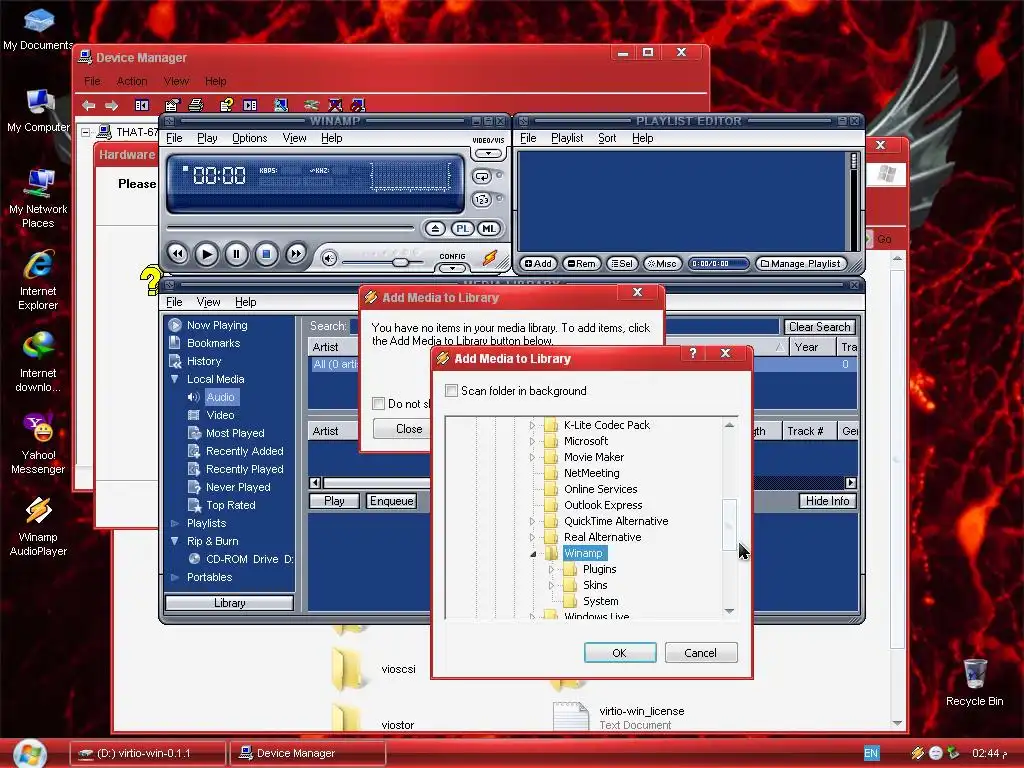Click OK in Add Media dialog
Screen dimensions: 1024x768
pos(619,652)
